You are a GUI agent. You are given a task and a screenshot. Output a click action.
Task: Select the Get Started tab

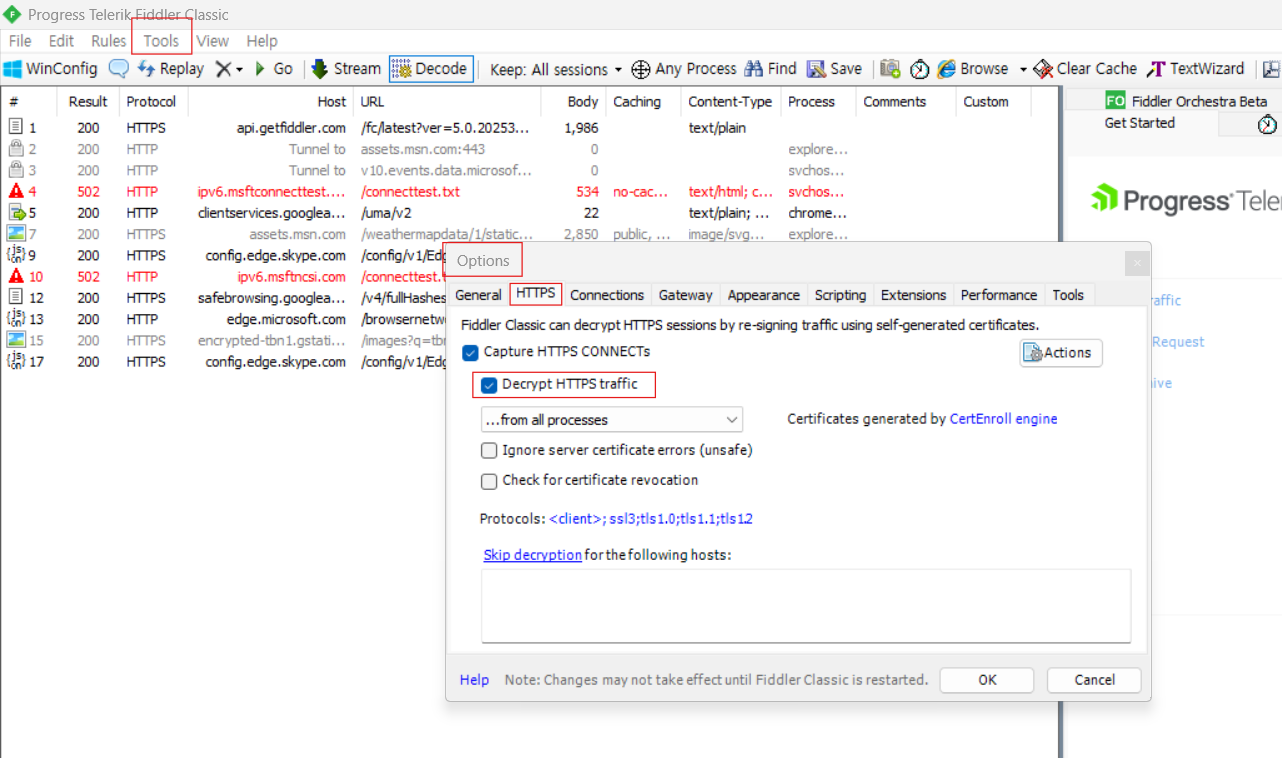(x=1140, y=123)
